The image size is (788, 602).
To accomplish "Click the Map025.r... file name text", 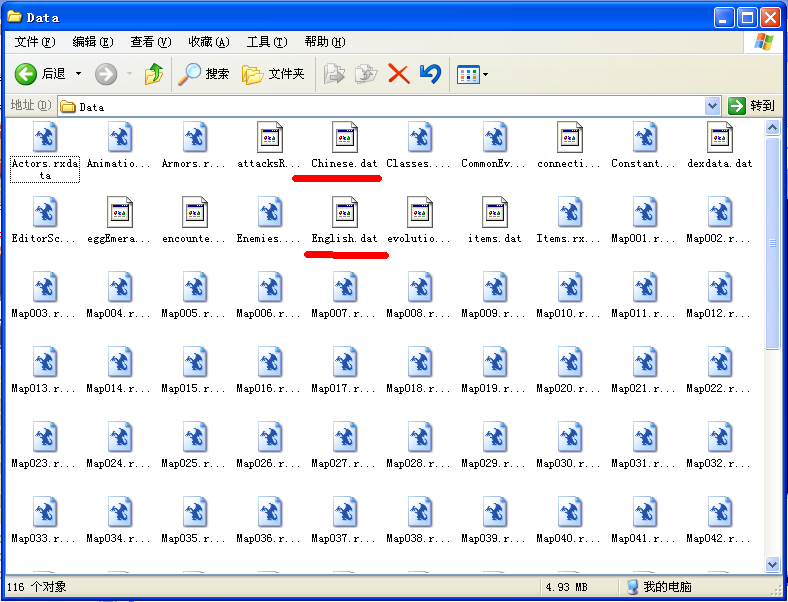I will 193,463.
